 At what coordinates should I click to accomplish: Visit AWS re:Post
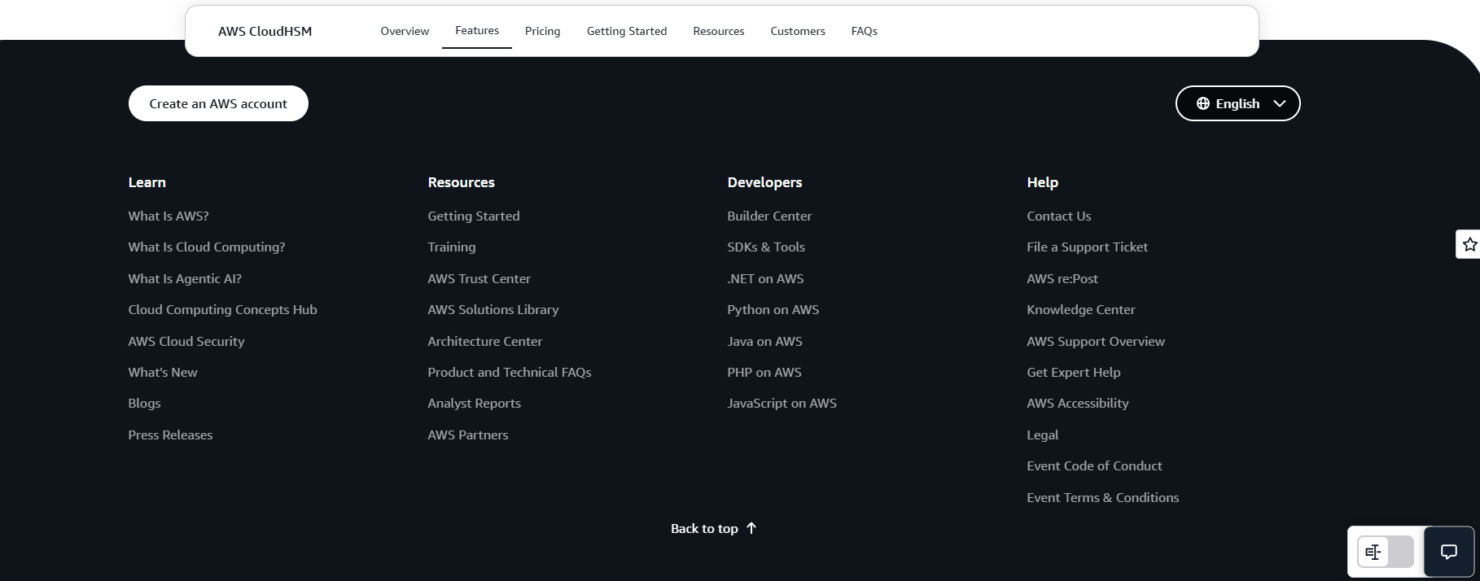[x=1062, y=279]
